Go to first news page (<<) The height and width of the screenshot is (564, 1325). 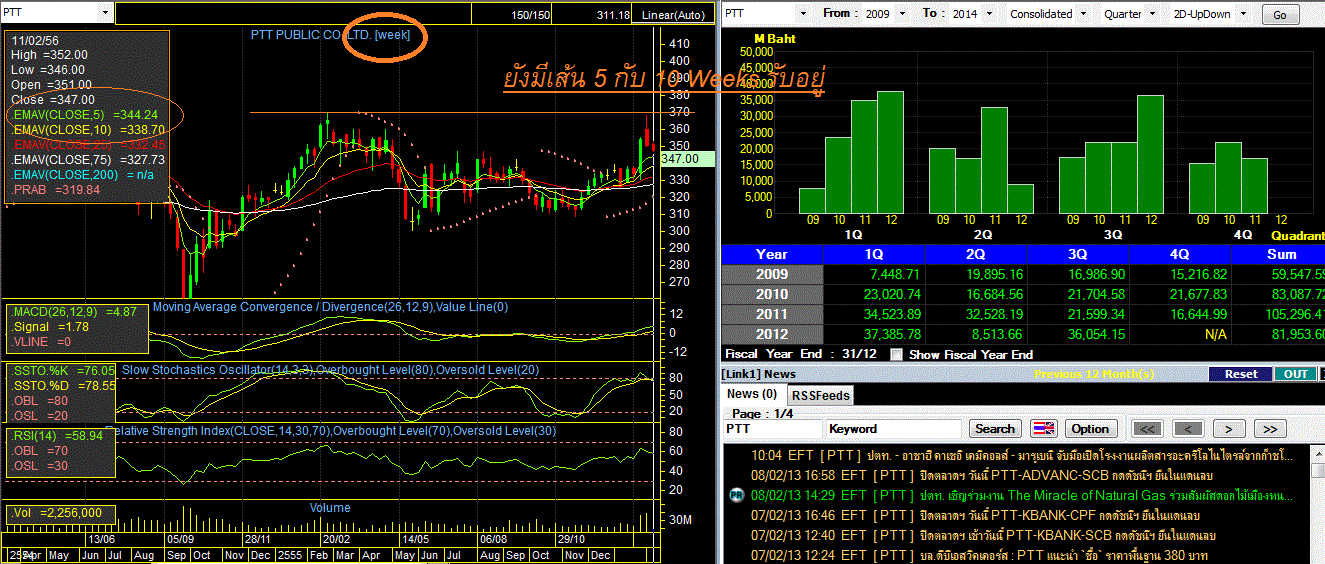1149,428
